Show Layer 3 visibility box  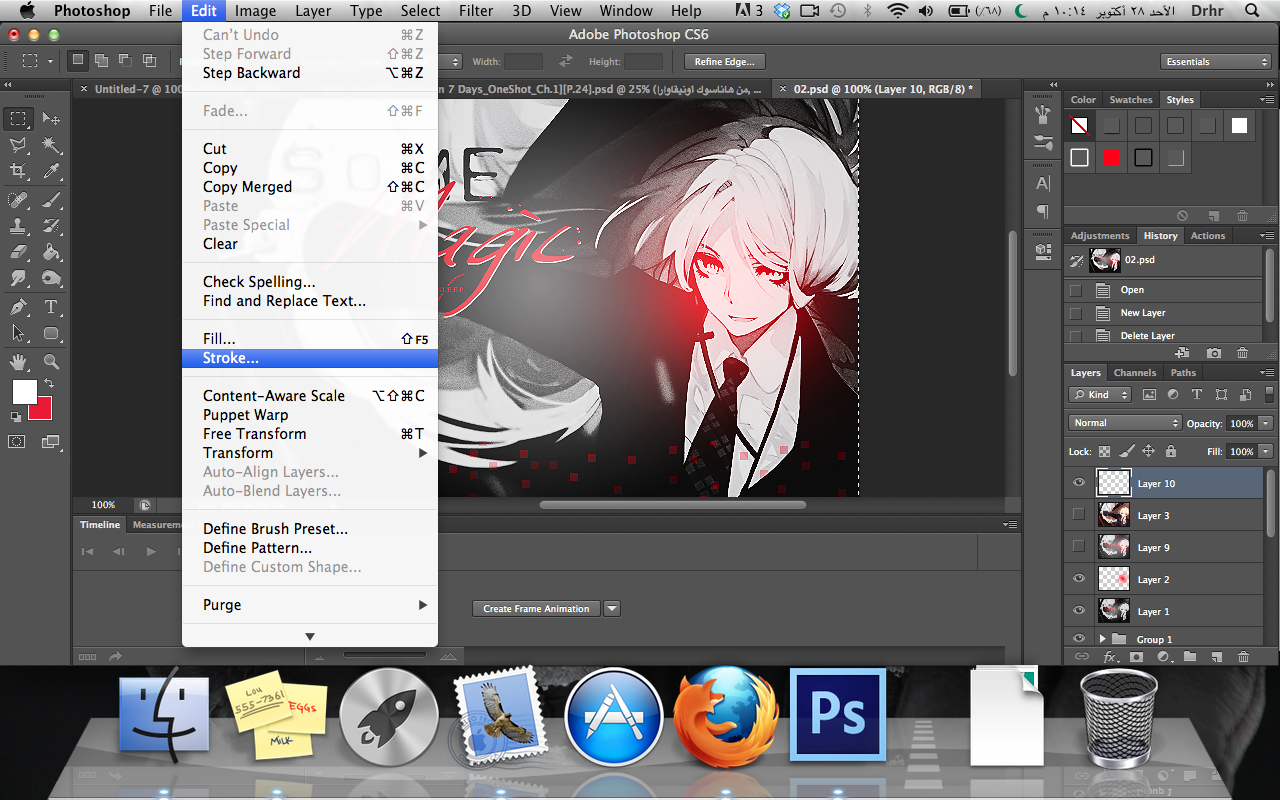coord(1079,515)
